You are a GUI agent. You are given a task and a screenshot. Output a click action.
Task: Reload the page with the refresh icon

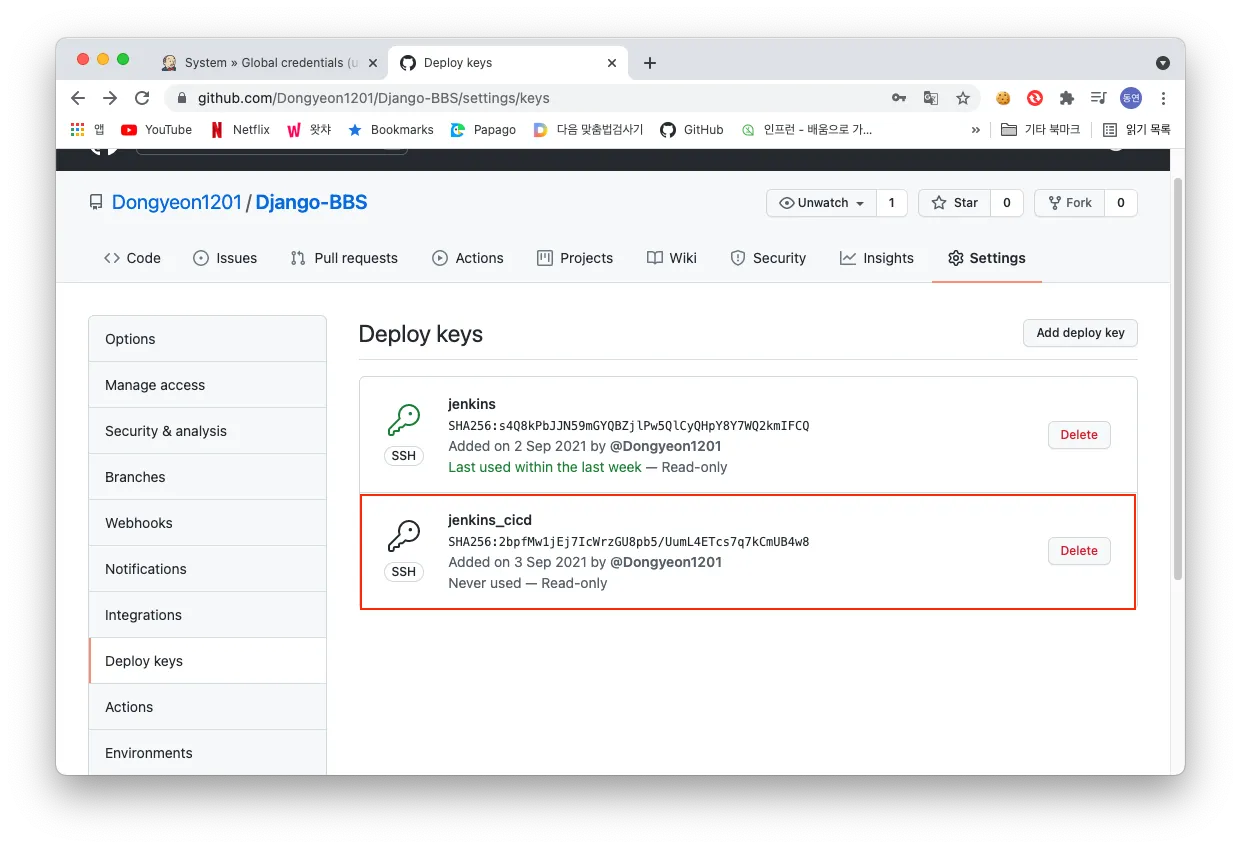142,98
